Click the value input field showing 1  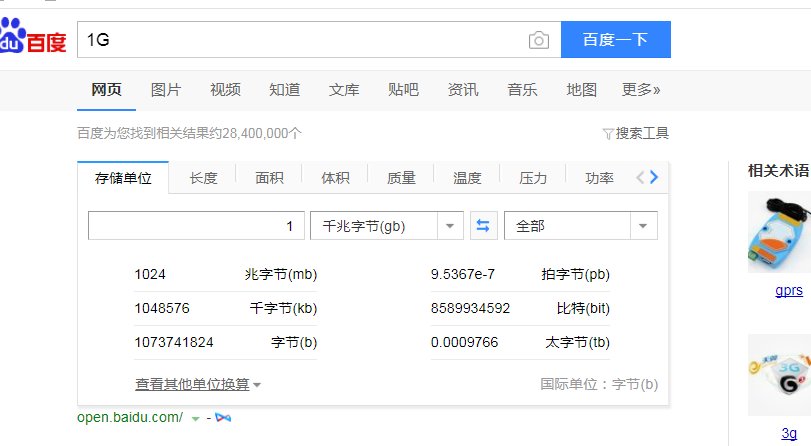coord(196,226)
